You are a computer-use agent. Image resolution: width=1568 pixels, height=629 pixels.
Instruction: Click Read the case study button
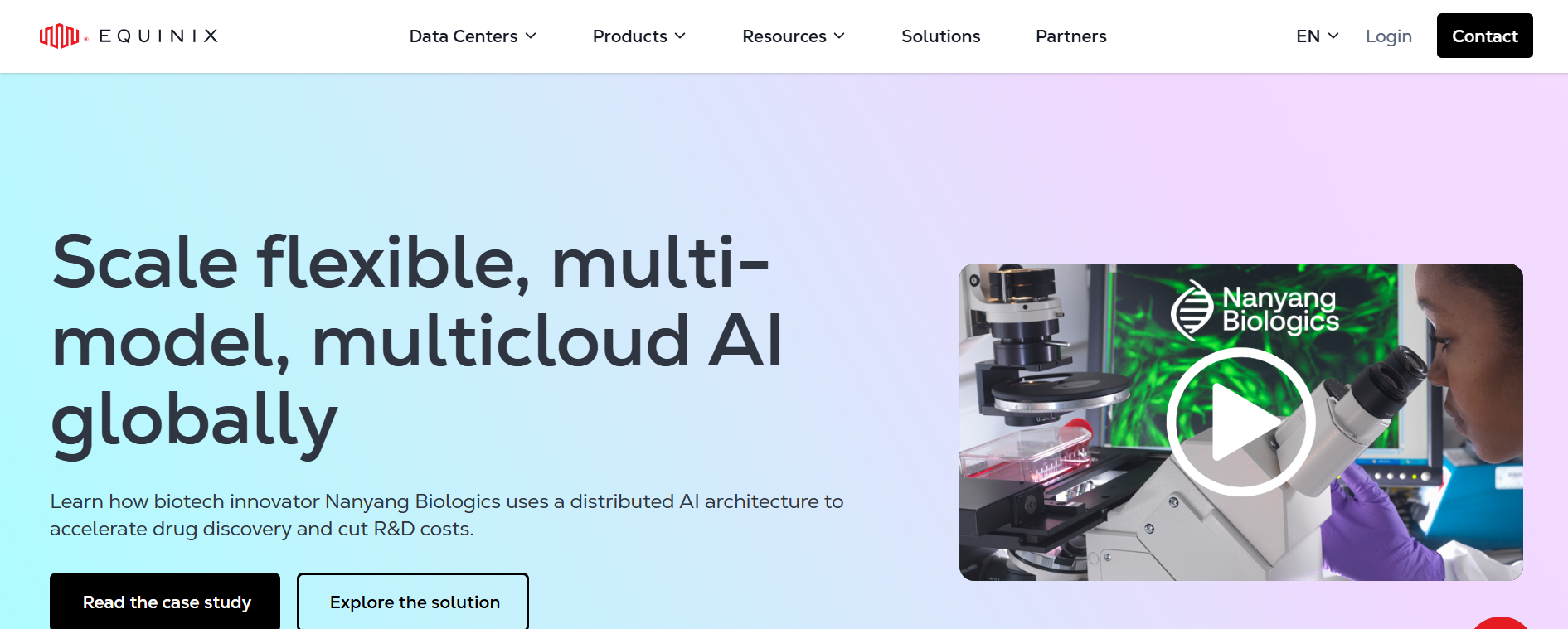[166, 602]
